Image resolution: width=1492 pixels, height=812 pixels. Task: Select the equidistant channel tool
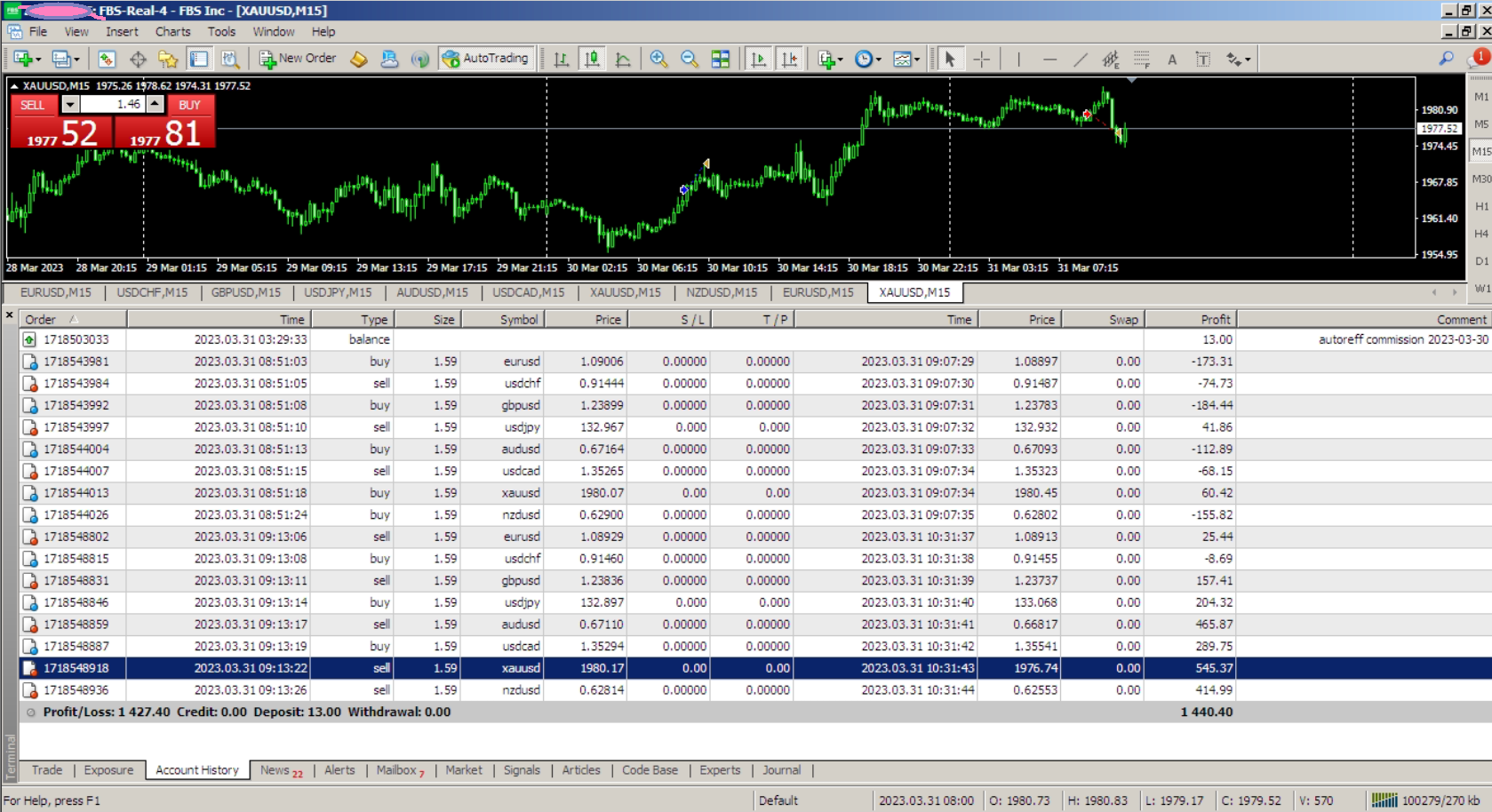point(1111,59)
